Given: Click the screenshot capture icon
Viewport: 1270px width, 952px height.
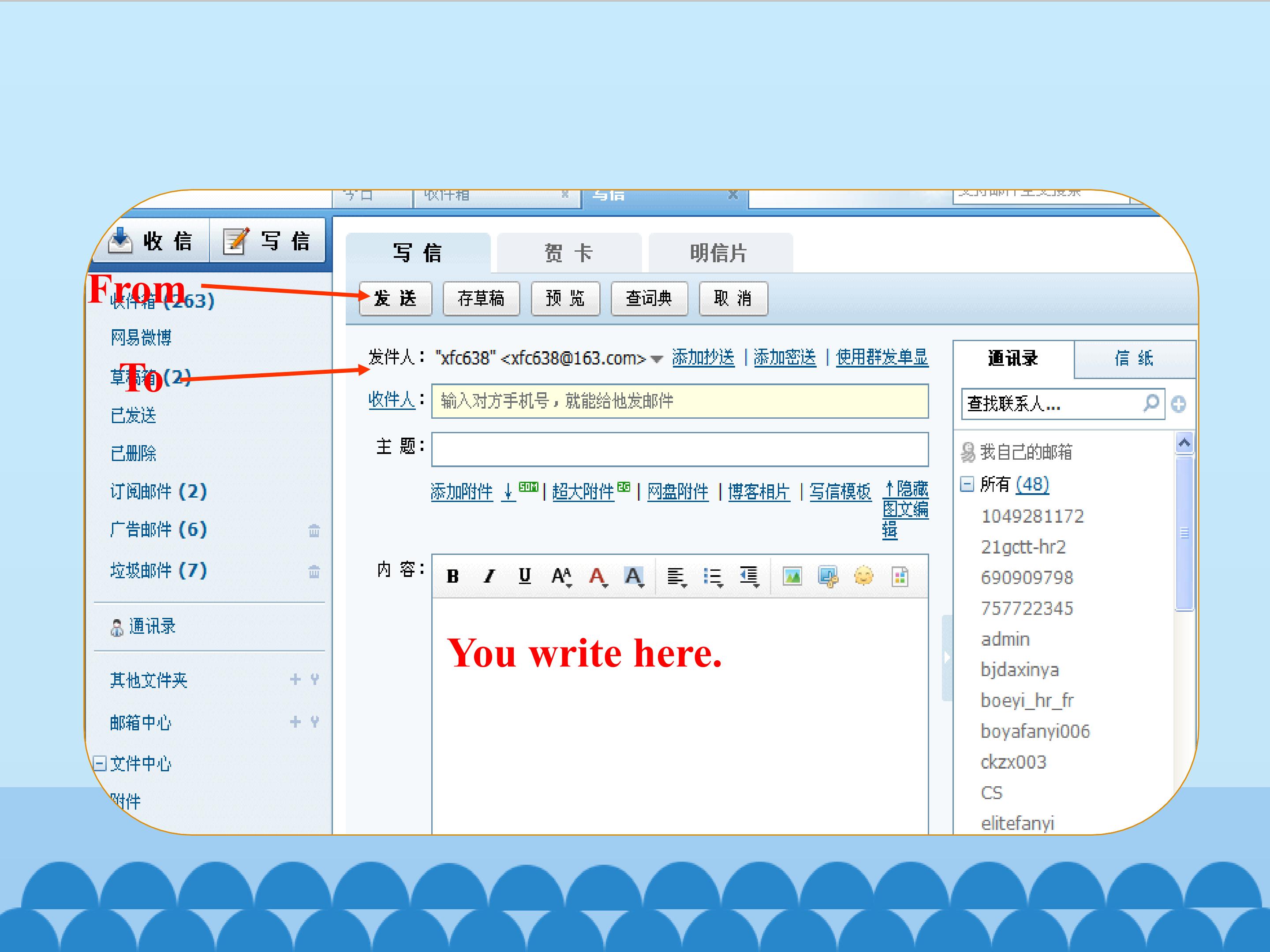Looking at the screenshot, I should 828,576.
